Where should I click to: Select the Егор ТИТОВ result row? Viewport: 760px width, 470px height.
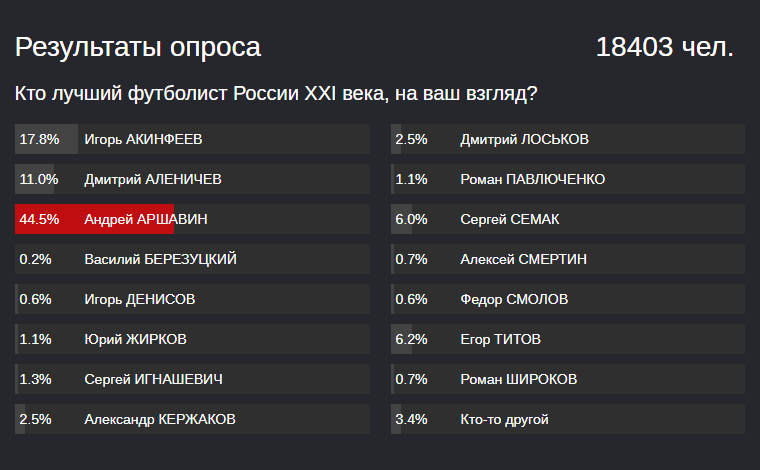(568, 339)
